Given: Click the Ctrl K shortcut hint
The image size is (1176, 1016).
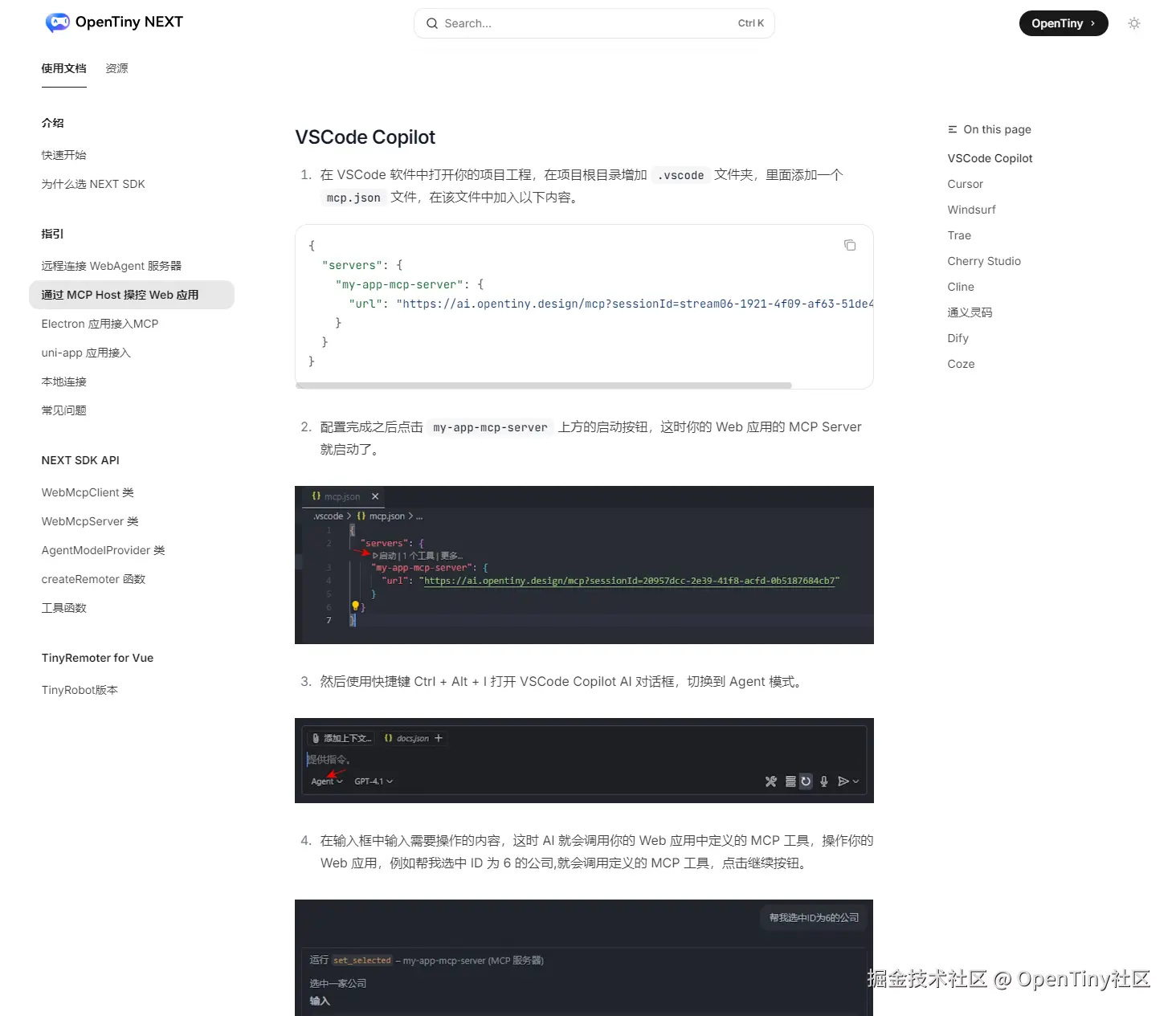Looking at the screenshot, I should (x=751, y=23).
